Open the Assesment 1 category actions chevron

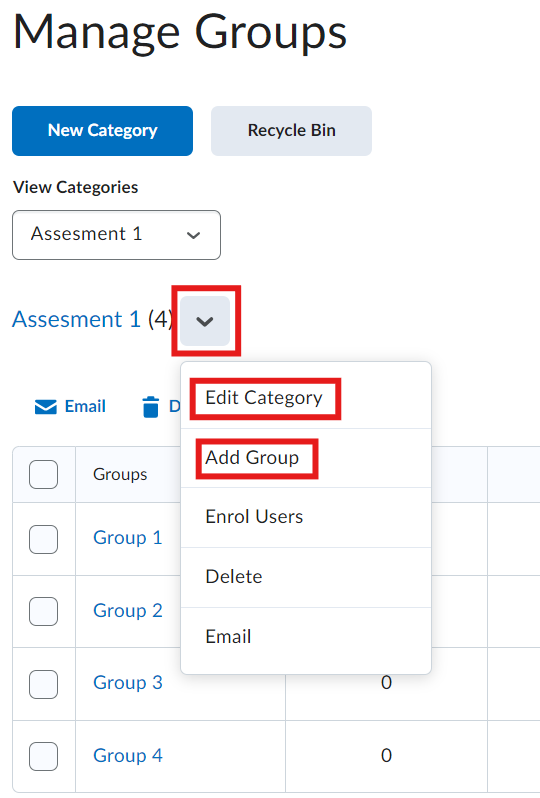pyautogui.click(x=205, y=321)
